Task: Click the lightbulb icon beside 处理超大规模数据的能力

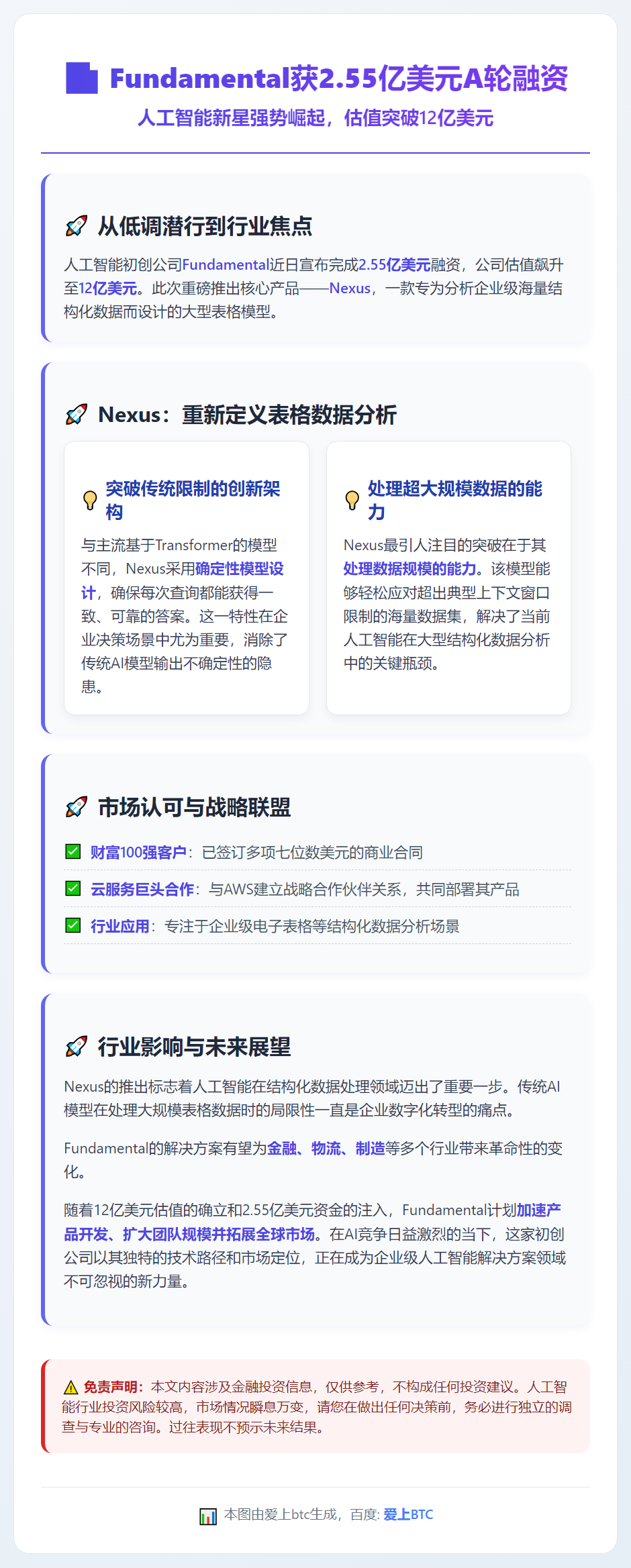Action: [x=352, y=501]
